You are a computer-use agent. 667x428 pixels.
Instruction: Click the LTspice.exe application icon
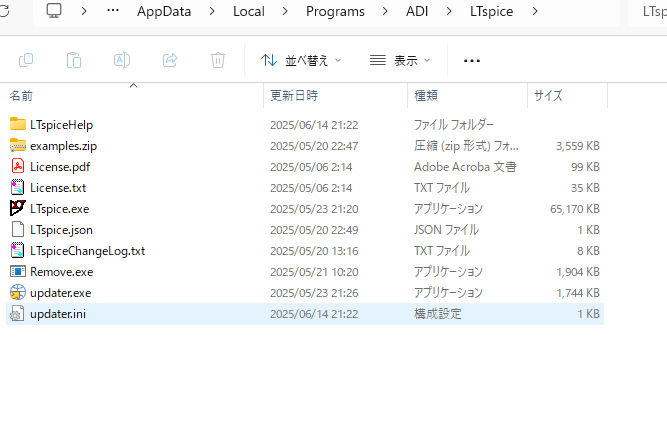tap(17, 209)
